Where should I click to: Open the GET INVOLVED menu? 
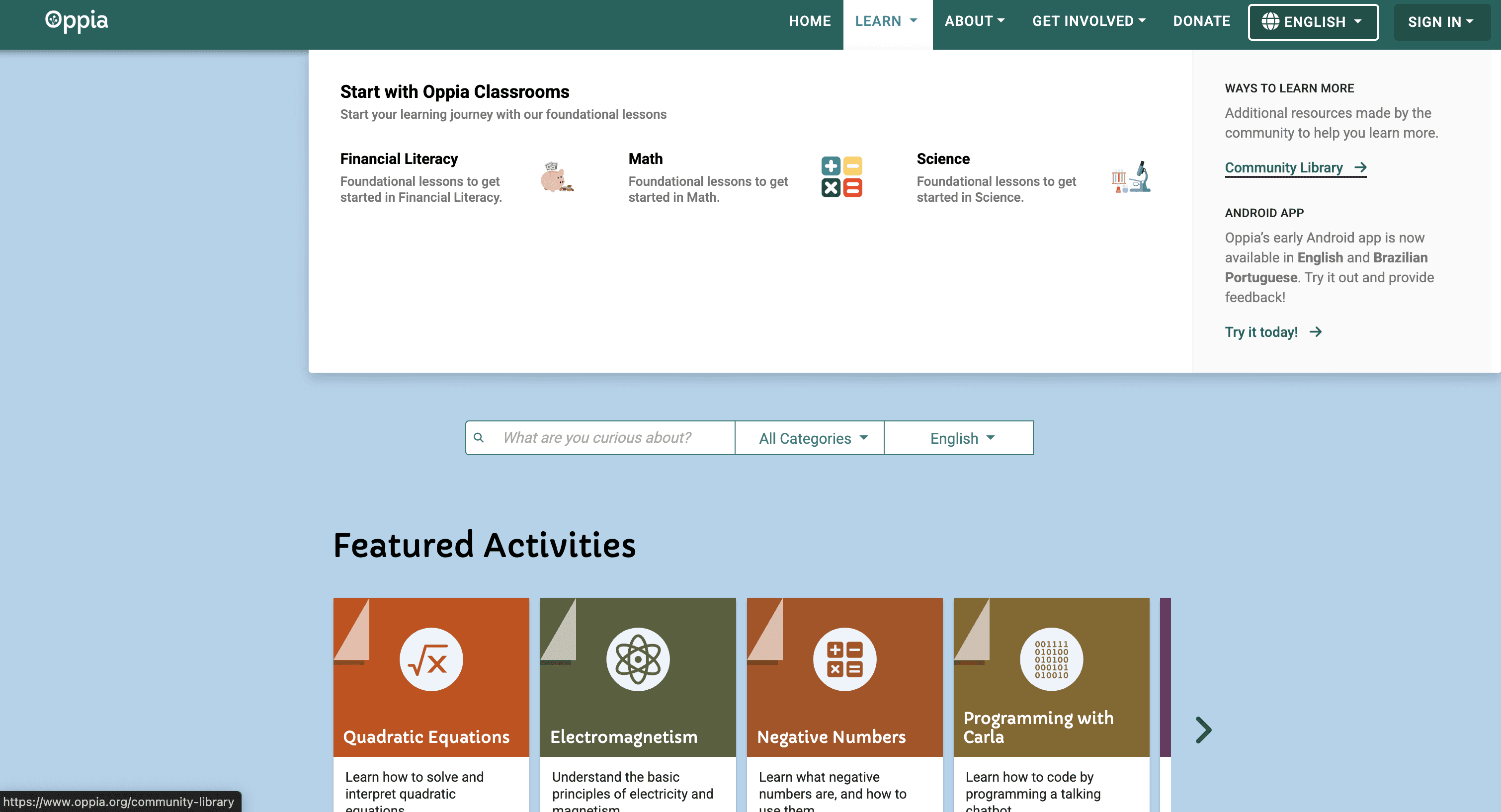pos(1088,21)
